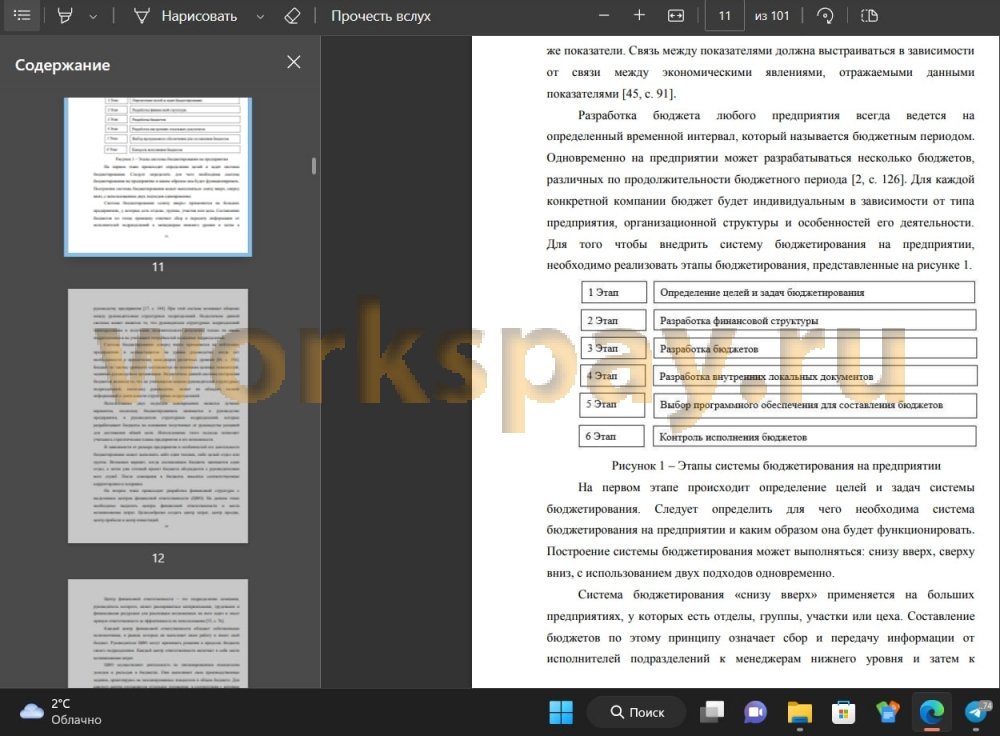The width and height of the screenshot is (1000, 736).
Task: Open page 12 thumbnail
Action: 158,416
